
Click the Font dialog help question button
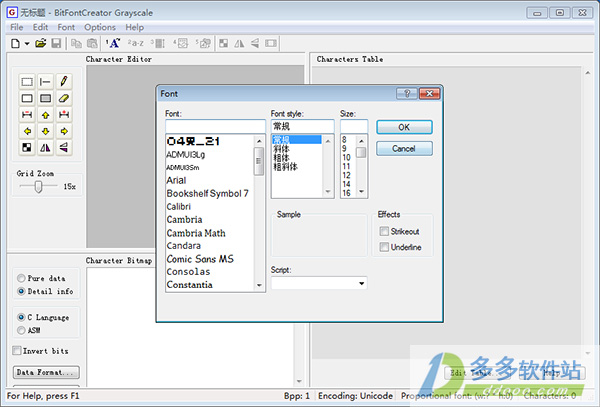point(407,93)
